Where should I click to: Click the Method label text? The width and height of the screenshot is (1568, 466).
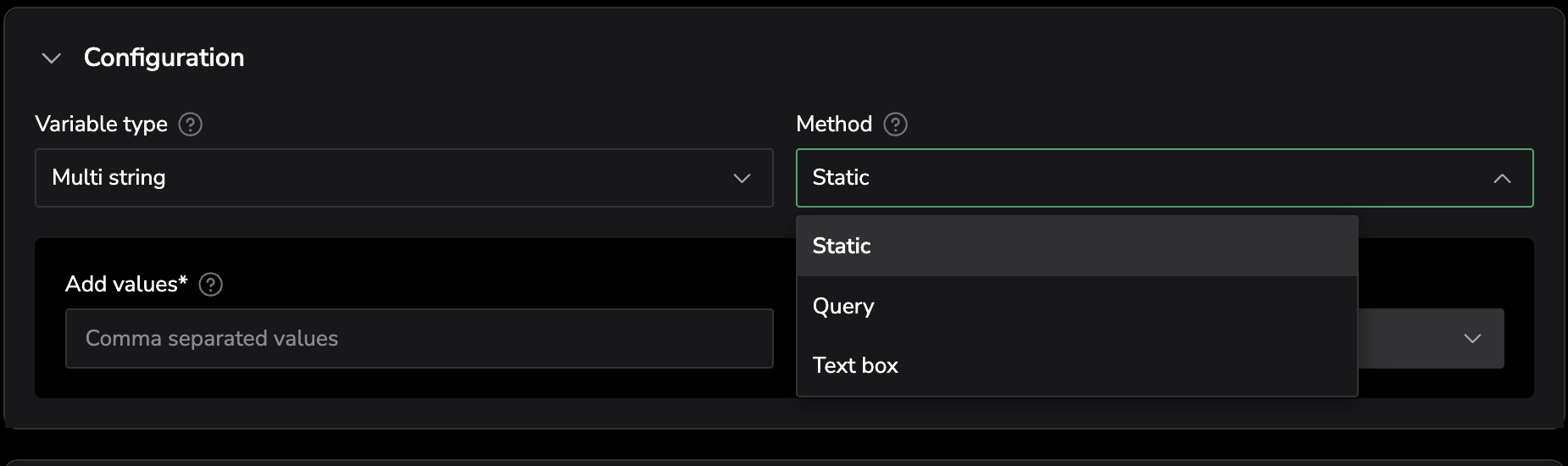click(834, 125)
